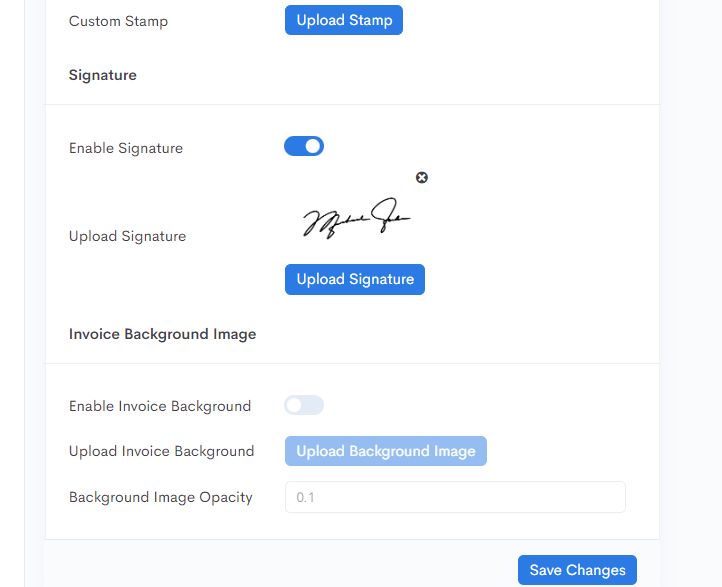Click the Upload Background Image button
The width and height of the screenshot is (722, 587).
[x=385, y=451]
